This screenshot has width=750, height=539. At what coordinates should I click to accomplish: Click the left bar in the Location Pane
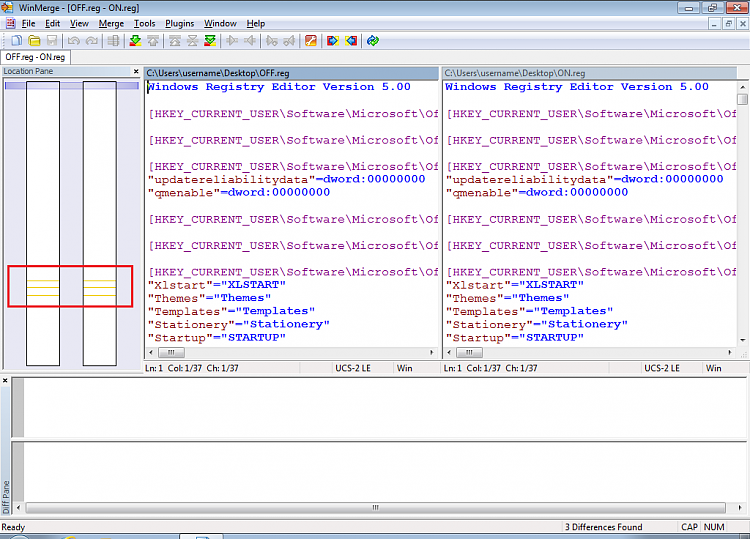43,223
